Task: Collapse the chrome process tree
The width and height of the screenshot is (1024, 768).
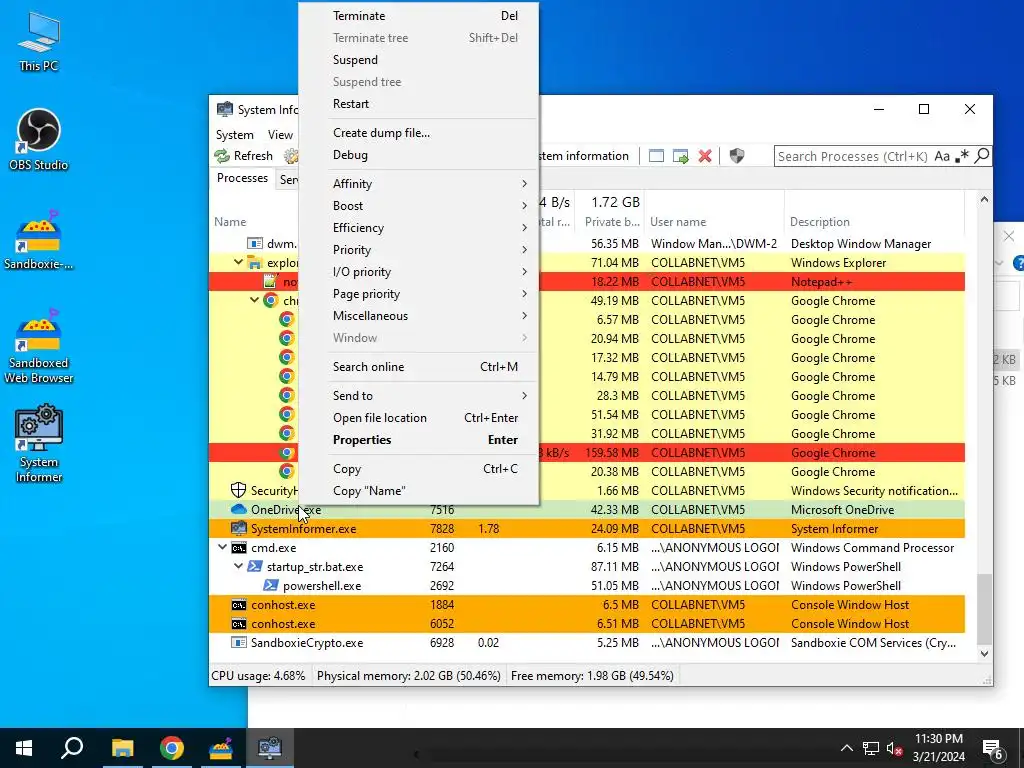Action: coord(254,300)
